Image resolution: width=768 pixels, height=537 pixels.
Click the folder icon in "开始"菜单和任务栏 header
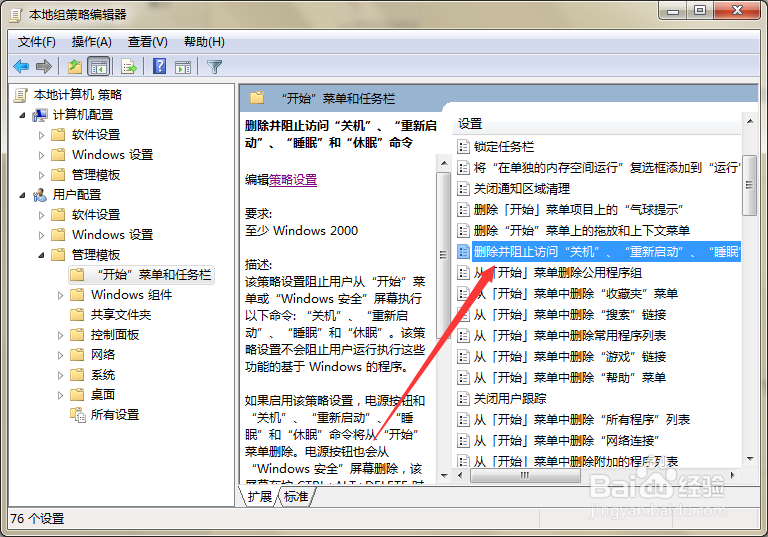pyautogui.click(x=257, y=98)
